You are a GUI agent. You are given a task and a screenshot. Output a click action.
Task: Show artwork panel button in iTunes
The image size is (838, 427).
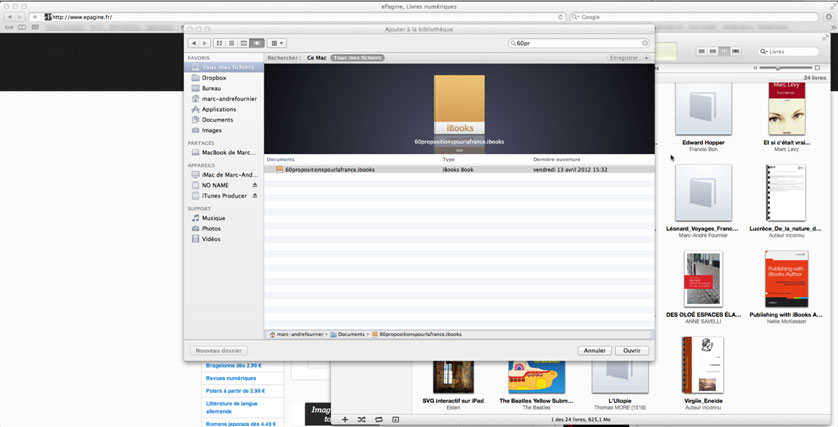point(395,420)
